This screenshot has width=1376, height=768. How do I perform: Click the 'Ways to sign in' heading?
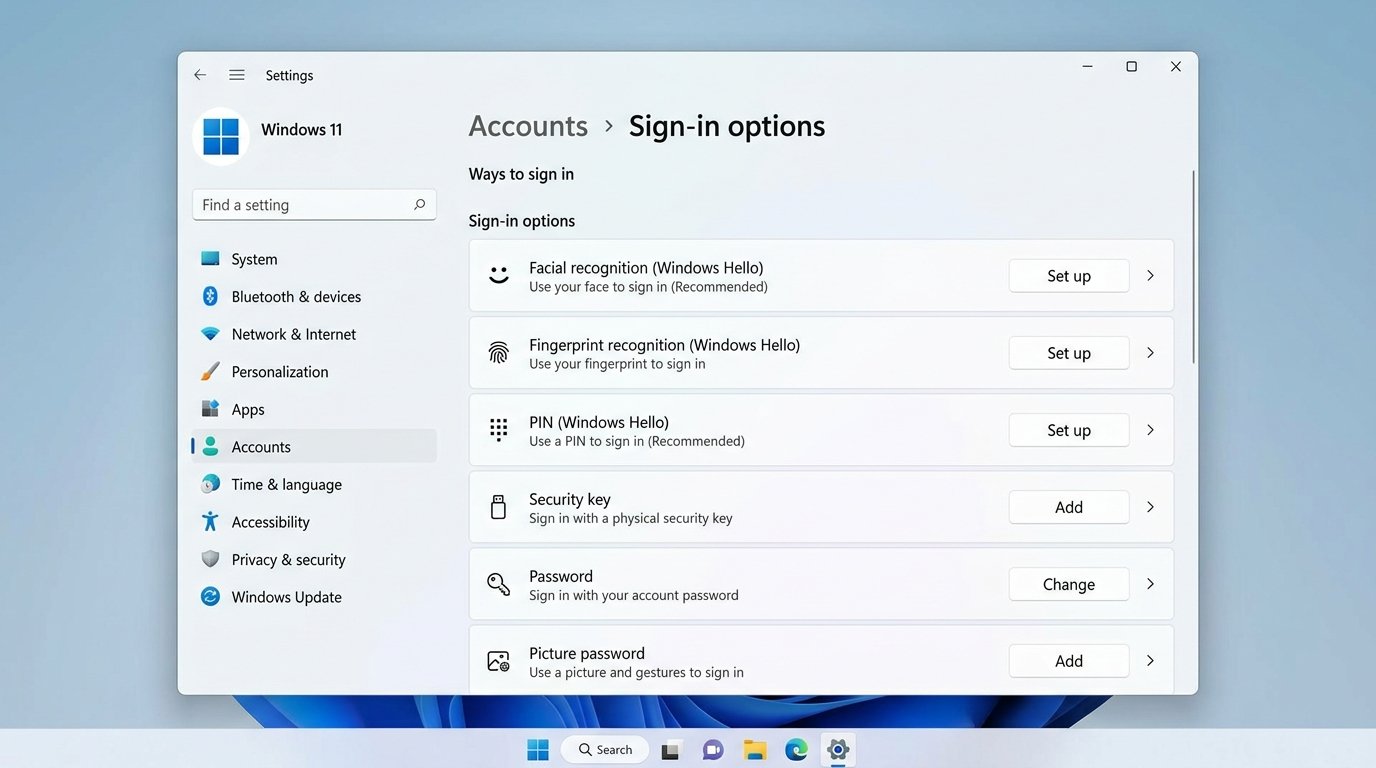coord(521,174)
